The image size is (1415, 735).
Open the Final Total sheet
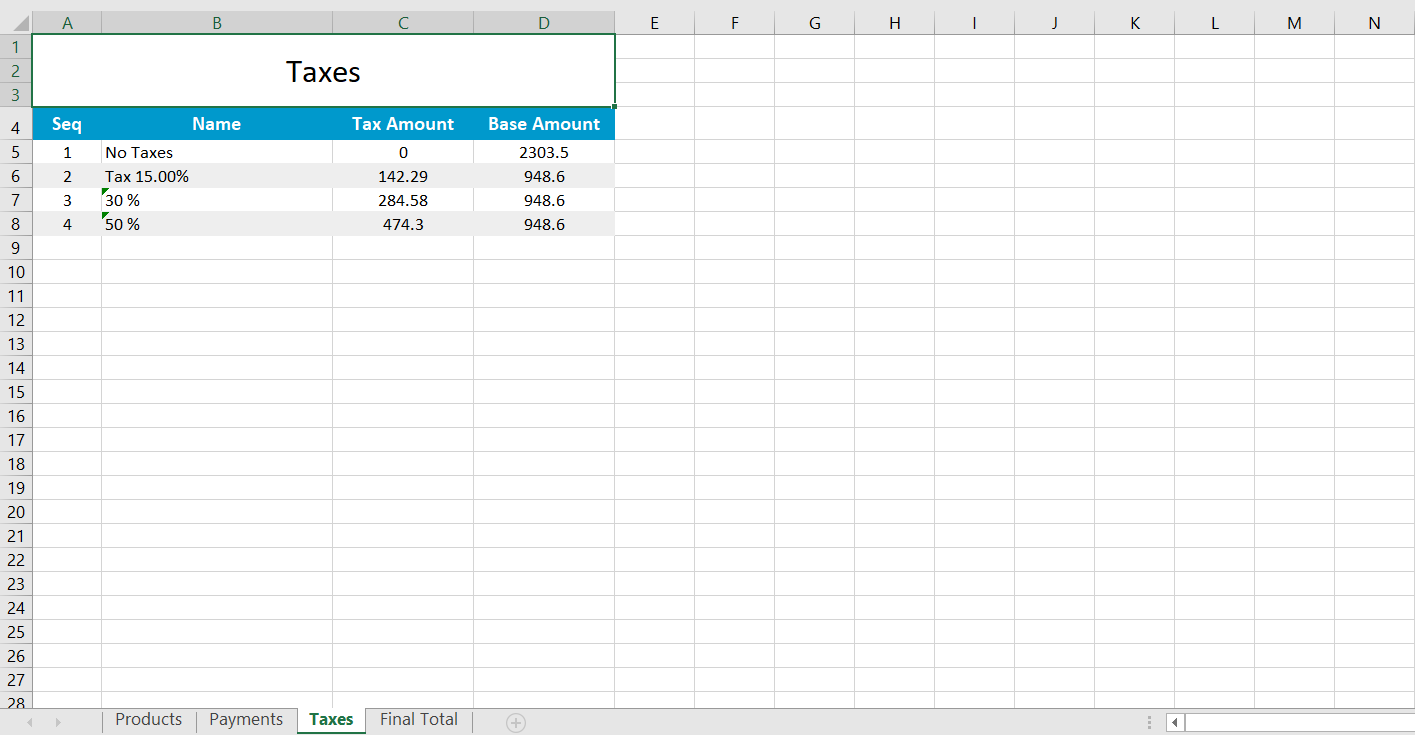417,719
